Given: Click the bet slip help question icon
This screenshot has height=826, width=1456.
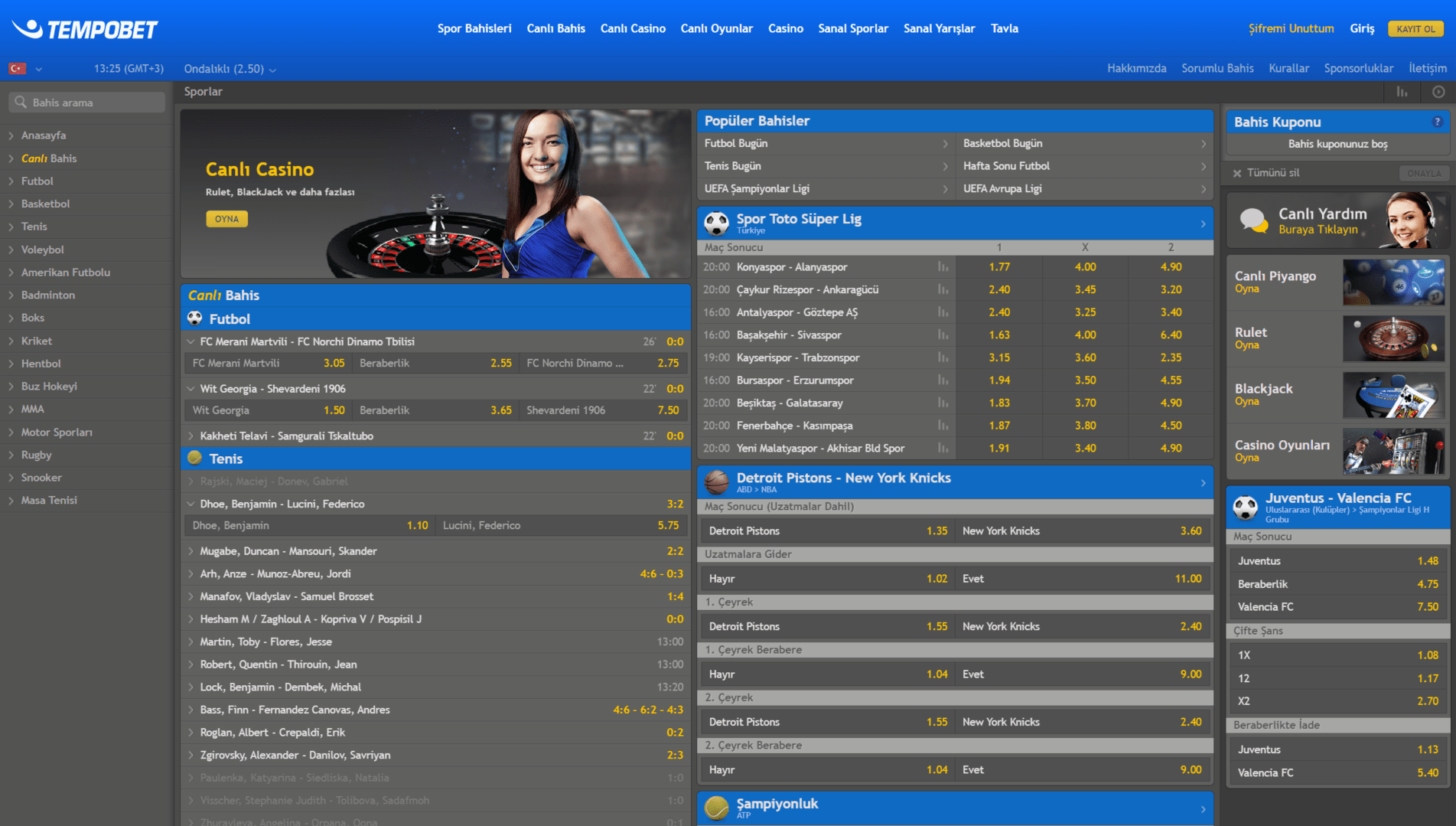Looking at the screenshot, I should click(1437, 122).
